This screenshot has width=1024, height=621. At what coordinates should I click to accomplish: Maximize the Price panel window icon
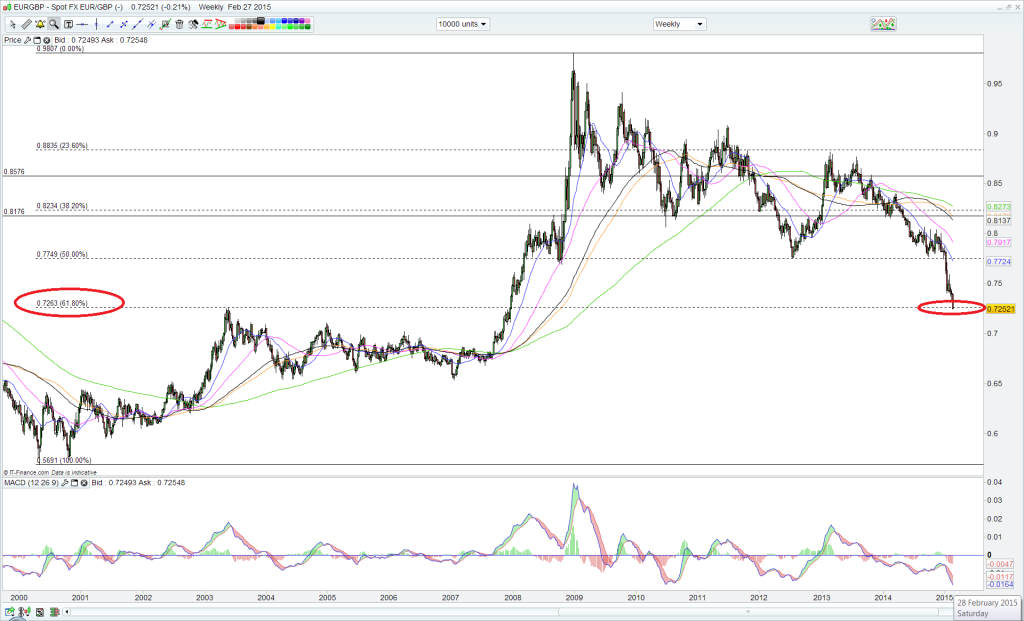(x=37, y=40)
